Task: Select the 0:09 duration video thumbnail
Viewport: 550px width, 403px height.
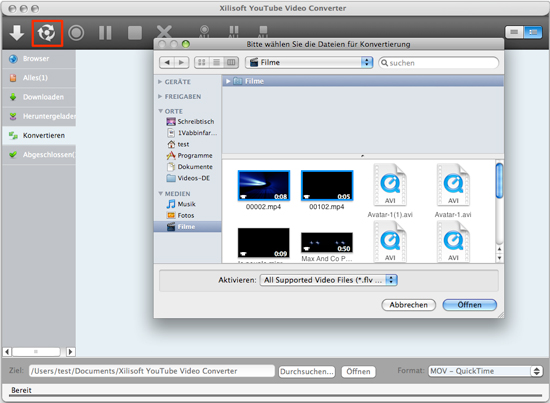Action: [264, 243]
